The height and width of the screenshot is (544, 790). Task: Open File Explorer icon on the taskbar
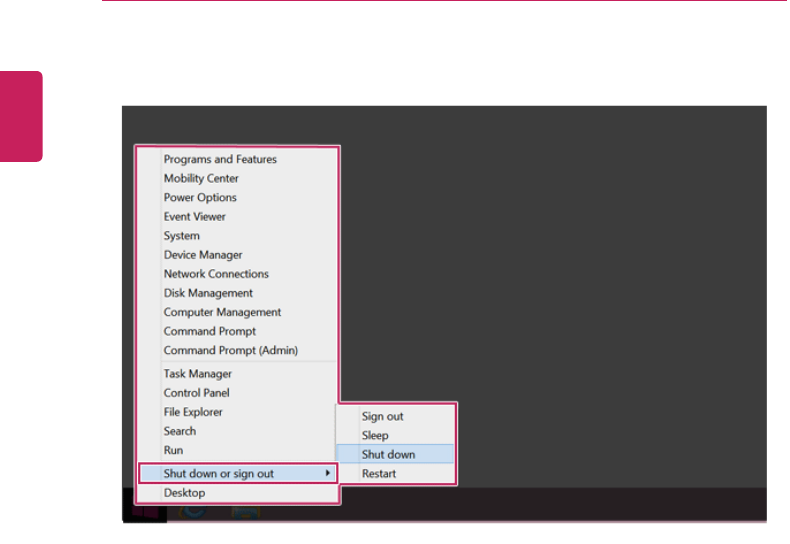(246, 512)
